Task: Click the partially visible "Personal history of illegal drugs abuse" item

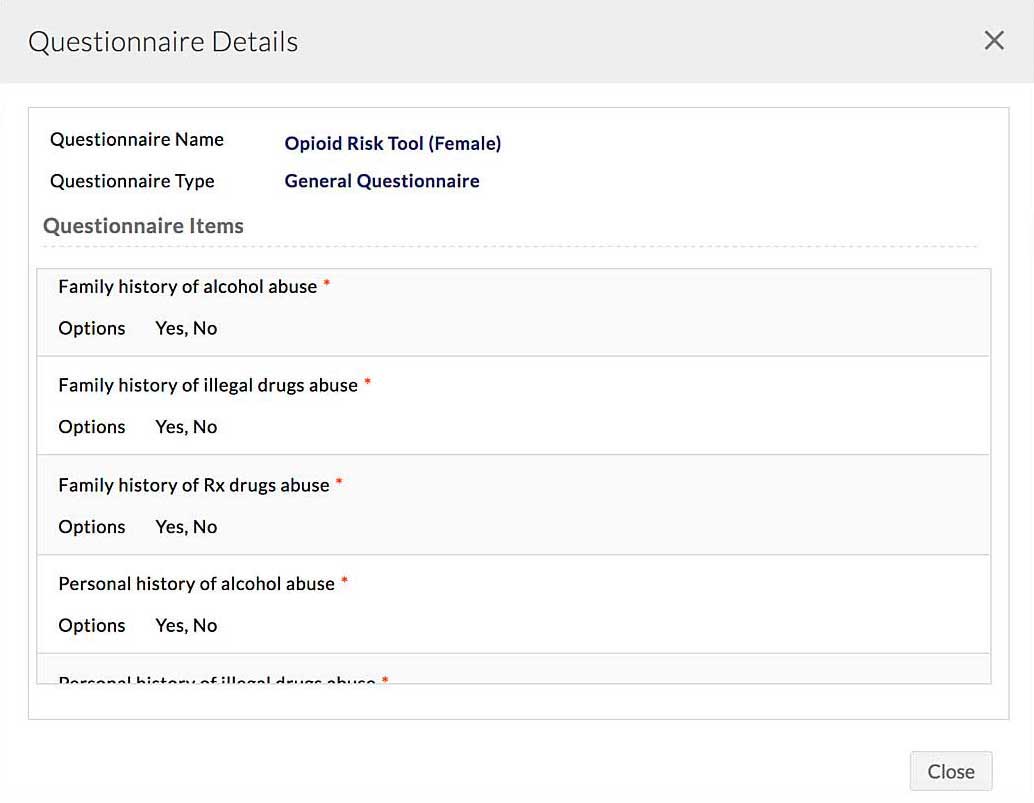Action: [x=216, y=680]
